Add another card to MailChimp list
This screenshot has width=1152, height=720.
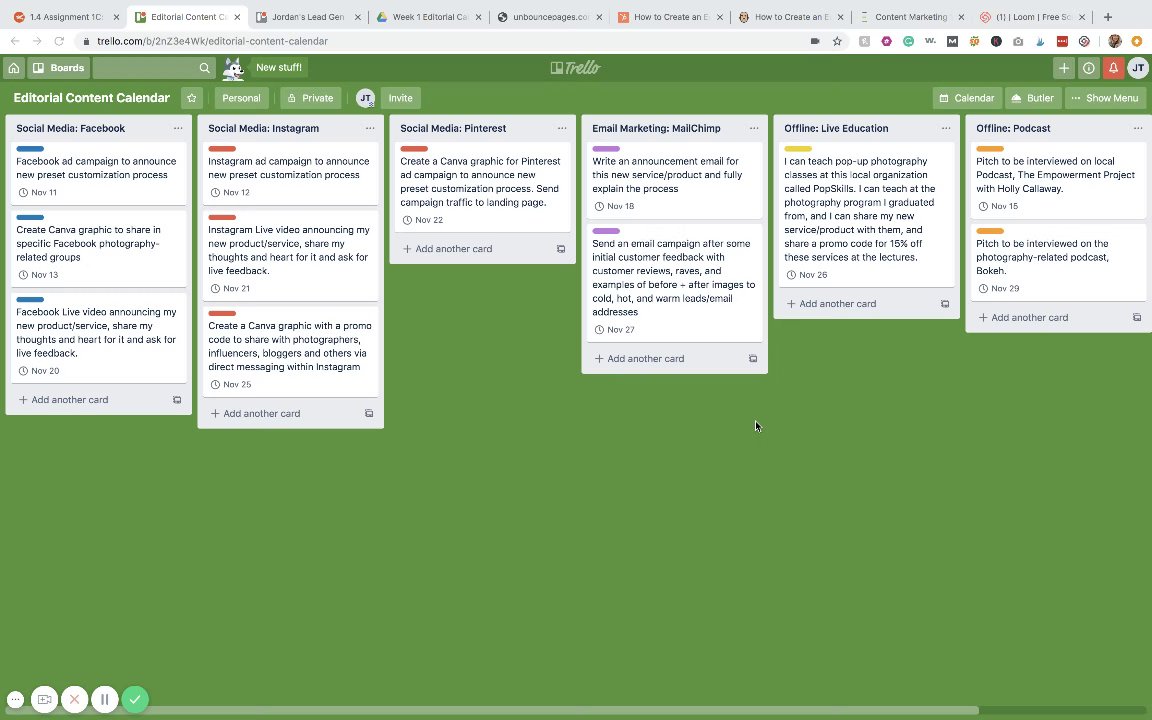pos(639,359)
